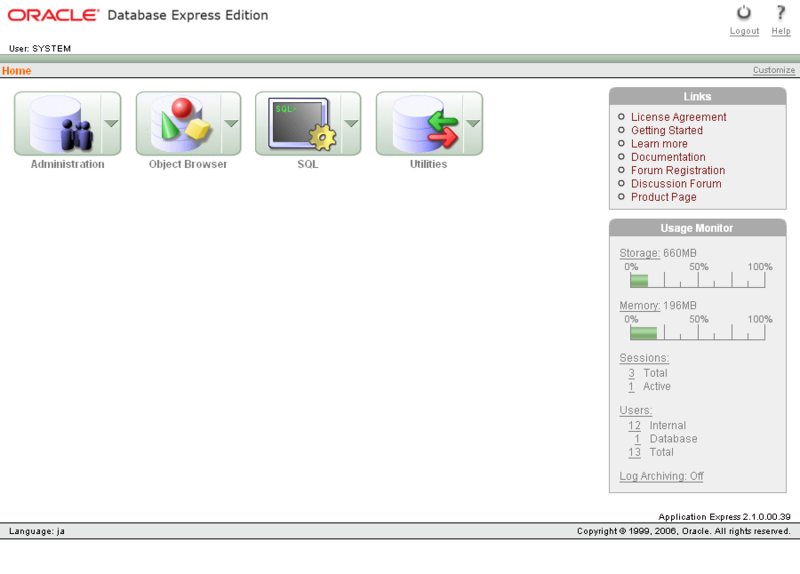Click the Storage usage link
Viewport: 800px width, 574px height.
coord(639,253)
